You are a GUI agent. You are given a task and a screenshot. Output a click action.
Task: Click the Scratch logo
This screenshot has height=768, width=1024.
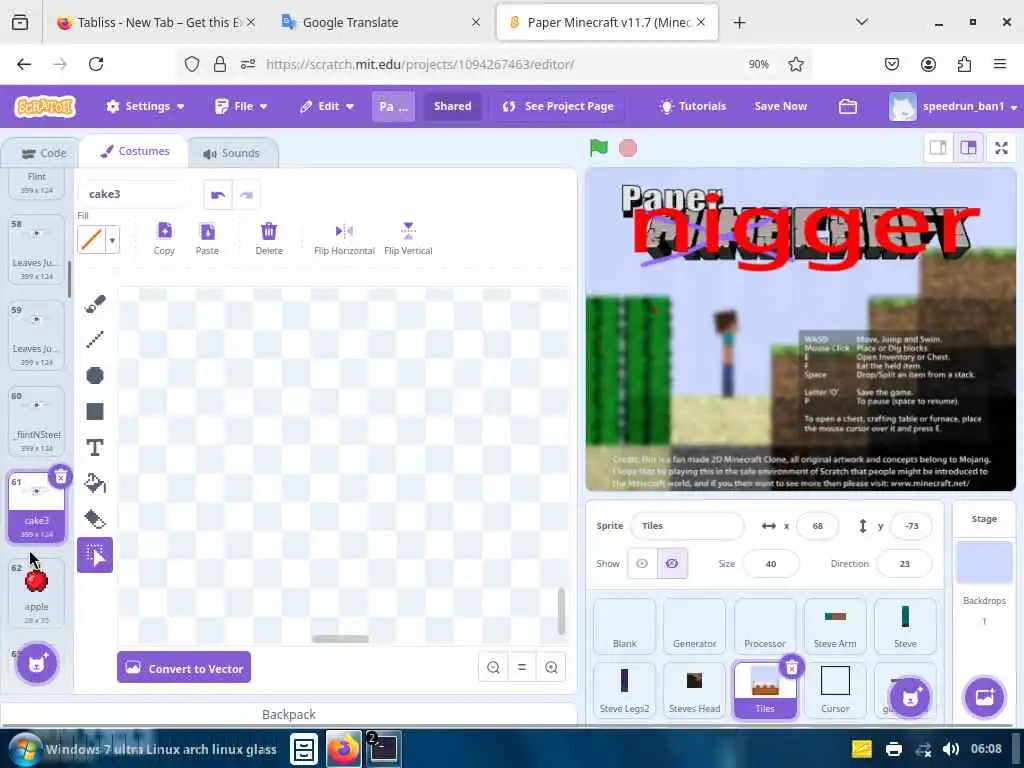tap(45, 106)
